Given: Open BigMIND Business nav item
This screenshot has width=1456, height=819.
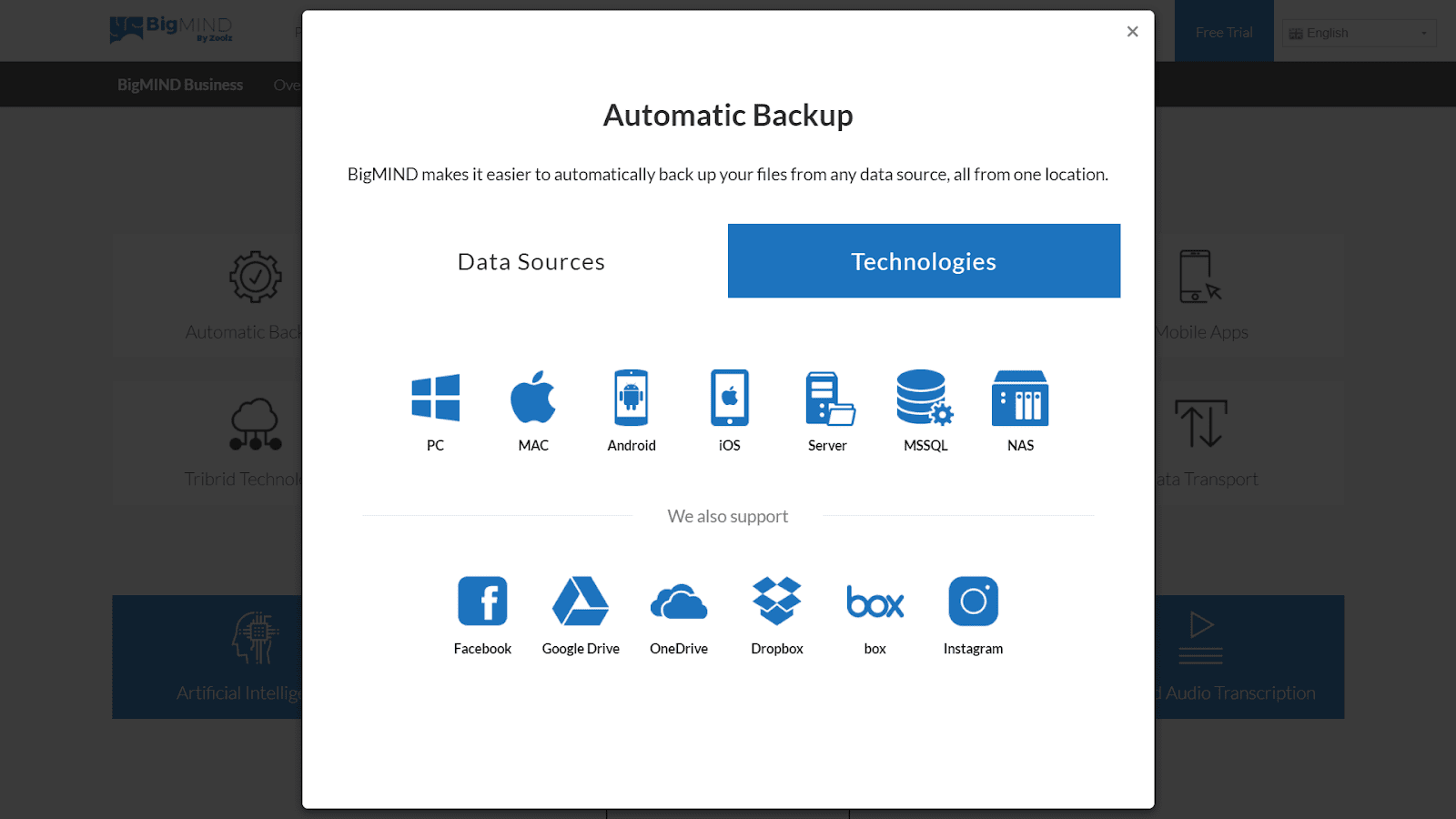Looking at the screenshot, I should click(180, 85).
